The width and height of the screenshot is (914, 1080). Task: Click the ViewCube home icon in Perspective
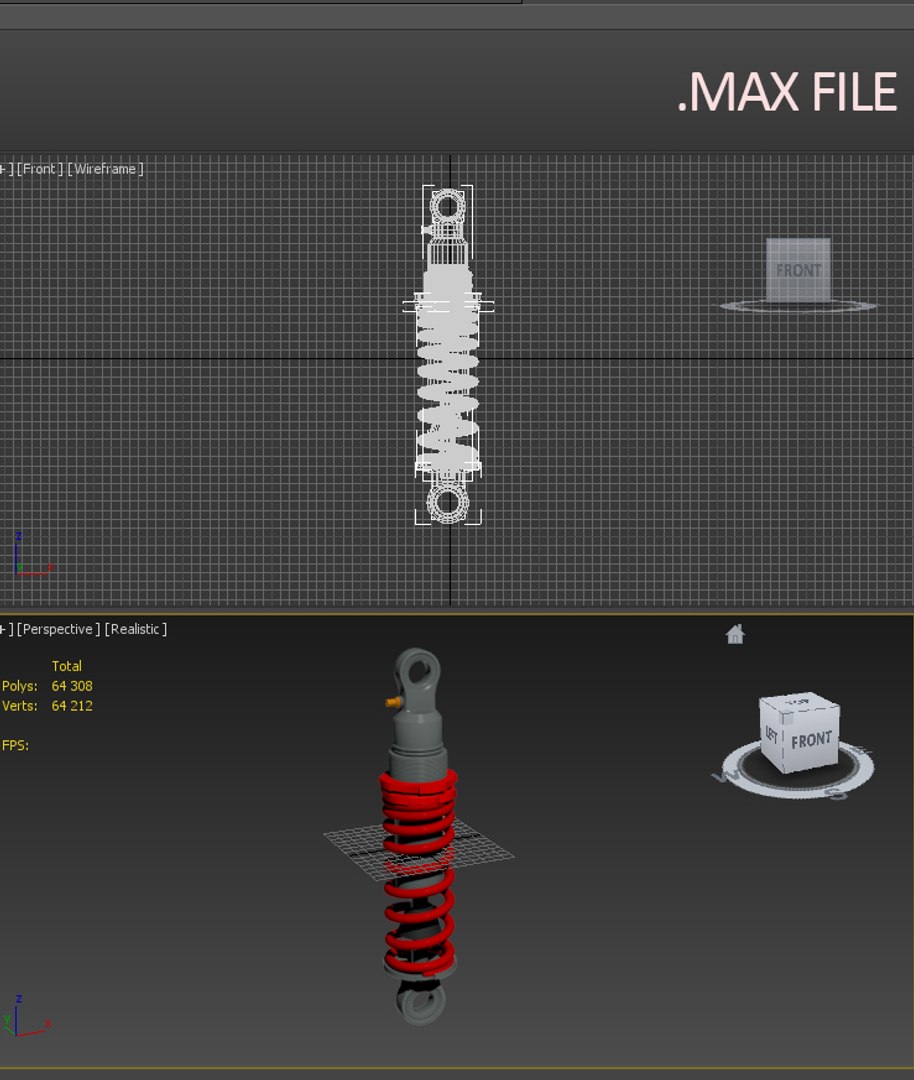pyautogui.click(x=735, y=634)
